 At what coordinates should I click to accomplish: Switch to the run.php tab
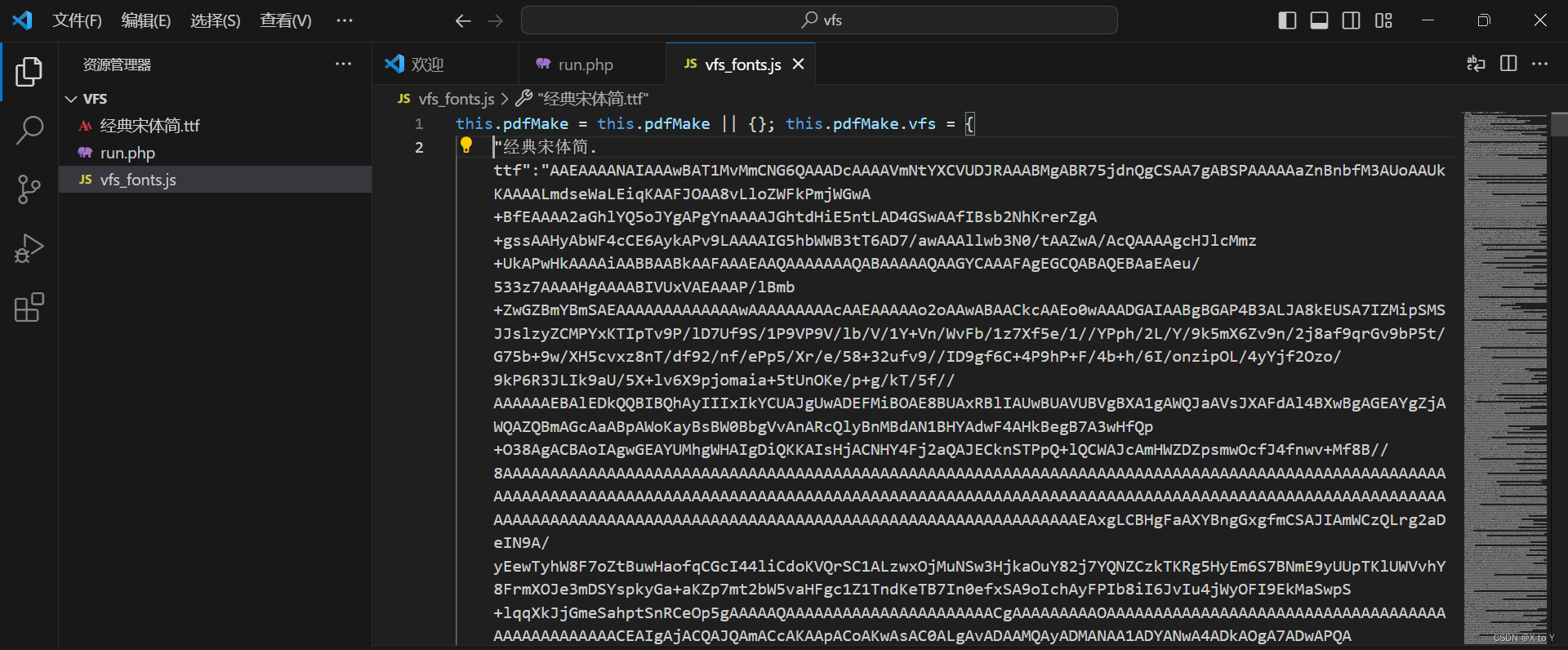click(593, 64)
